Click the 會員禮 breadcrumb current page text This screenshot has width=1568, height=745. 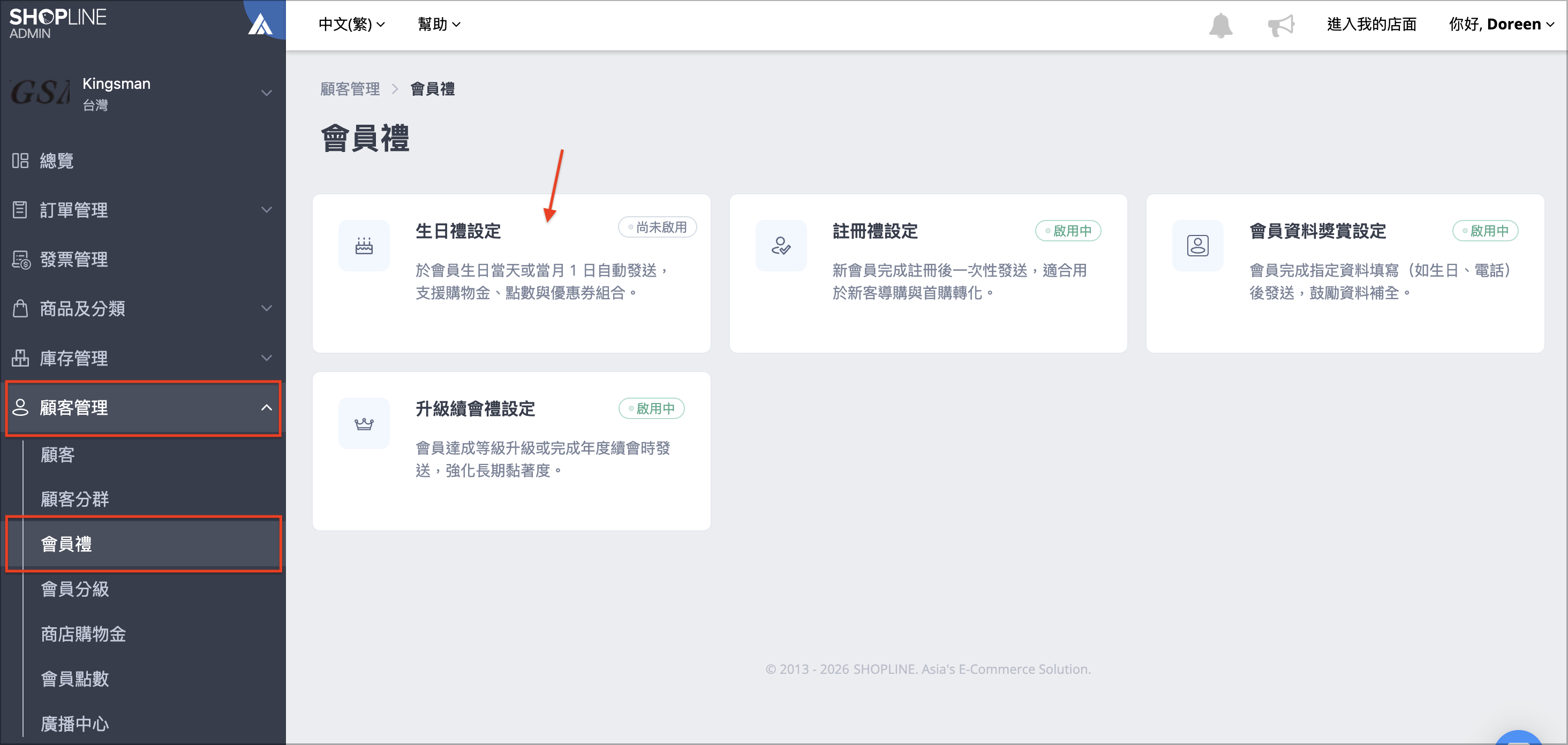click(x=433, y=89)
